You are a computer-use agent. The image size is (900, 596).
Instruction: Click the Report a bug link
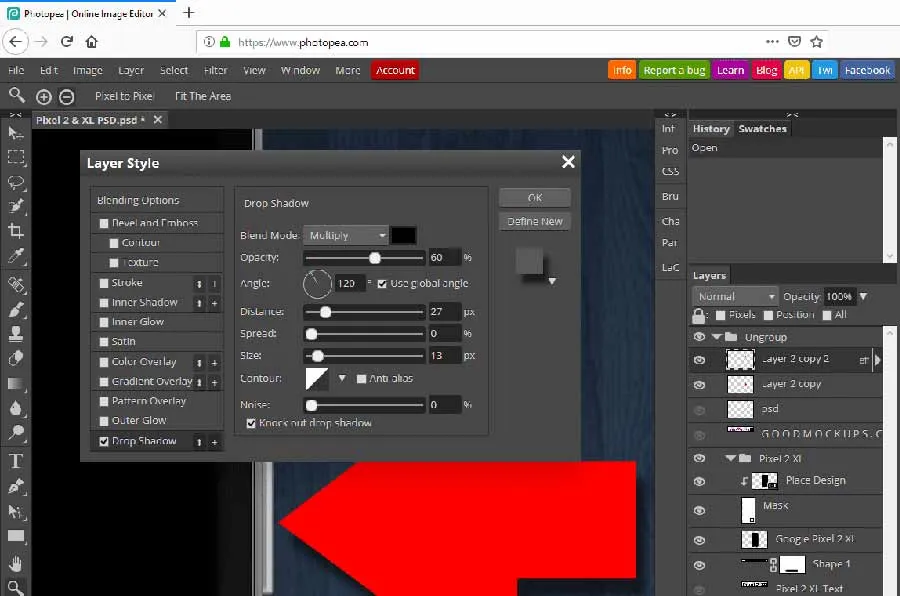coord(674,70)
